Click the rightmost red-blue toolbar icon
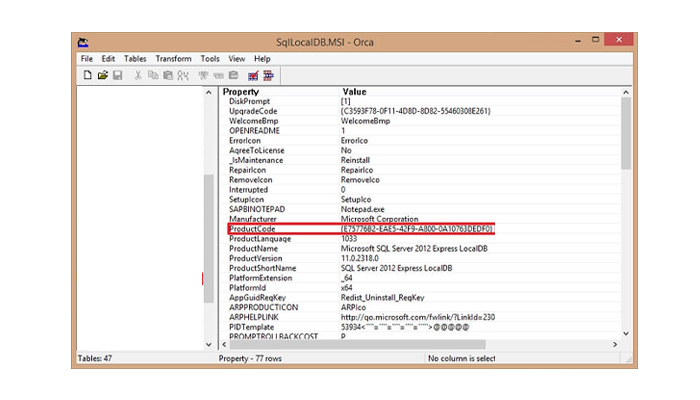 coord(268,75)
